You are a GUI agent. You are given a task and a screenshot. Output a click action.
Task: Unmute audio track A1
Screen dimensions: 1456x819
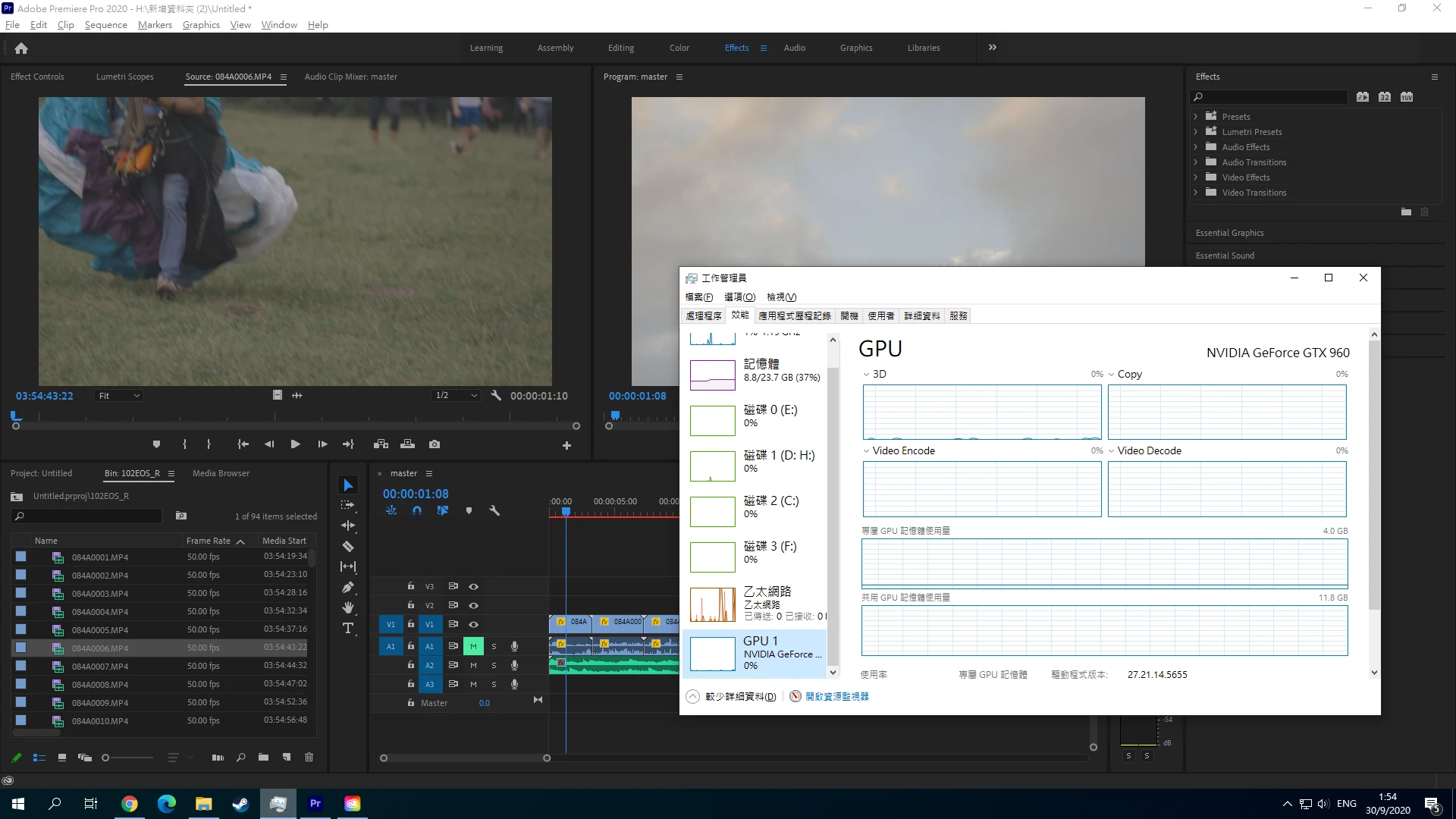pos(473,646)
